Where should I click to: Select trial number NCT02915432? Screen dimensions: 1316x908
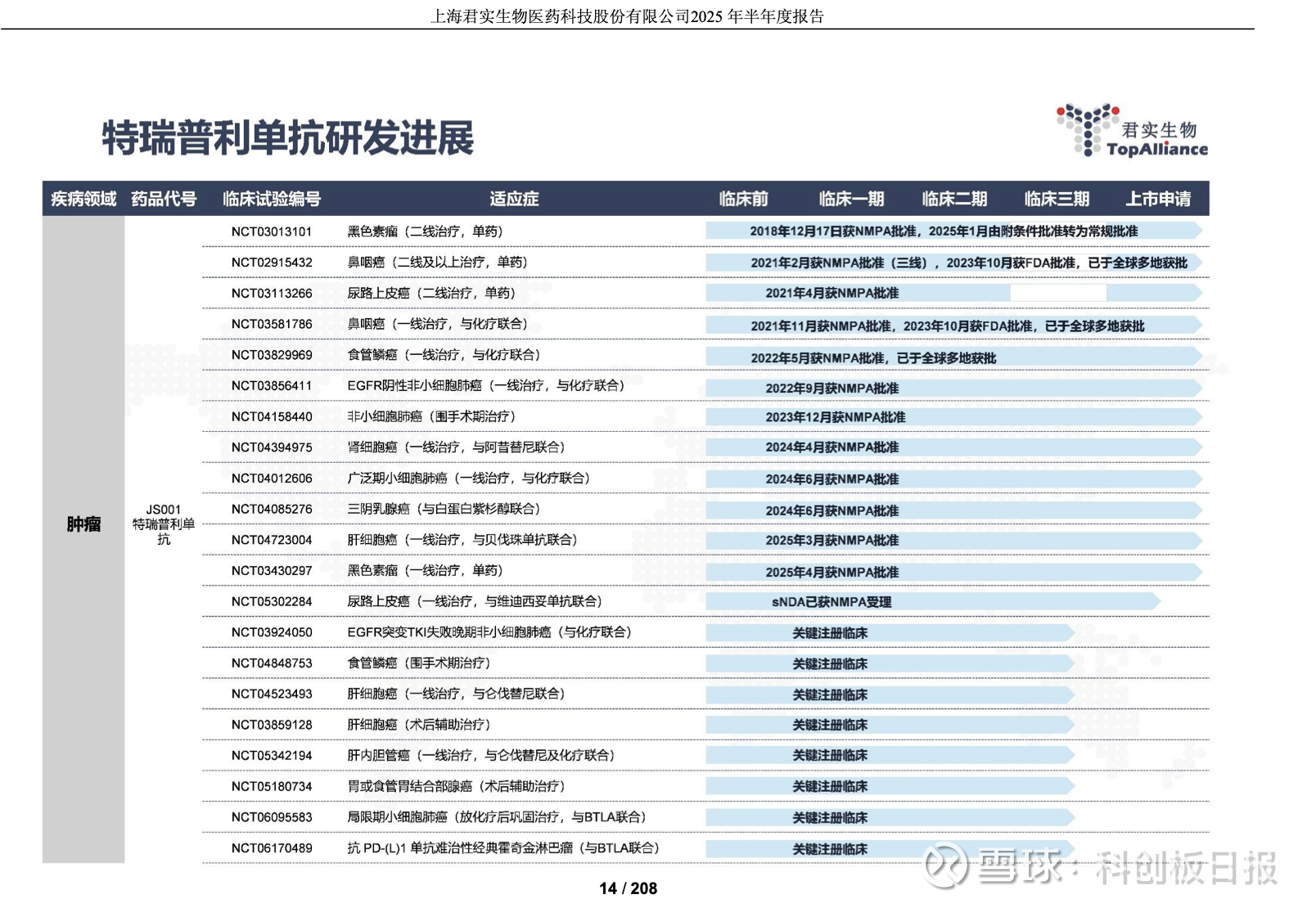pos(272,263)
